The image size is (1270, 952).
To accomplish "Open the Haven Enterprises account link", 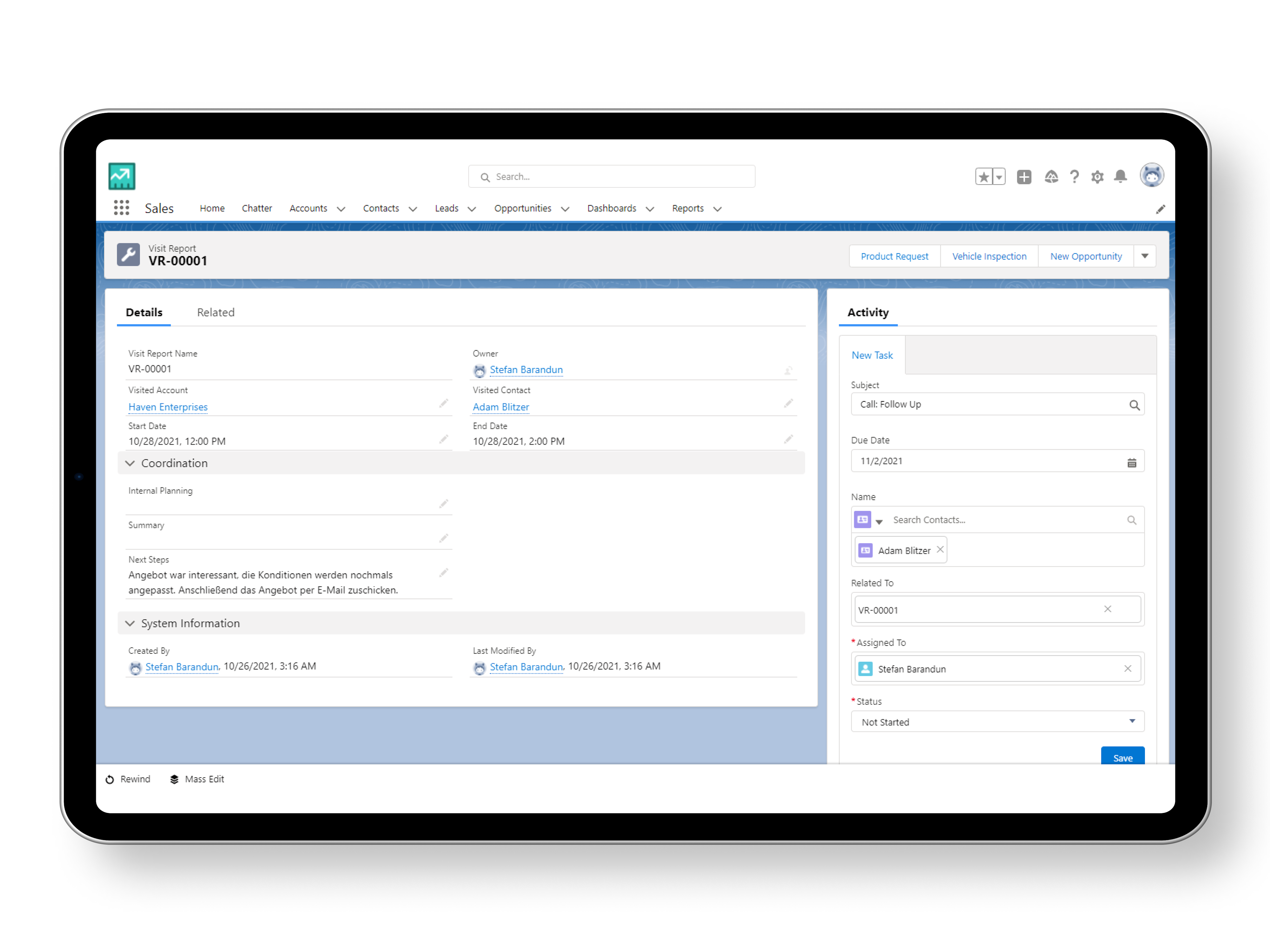I will coord(168,407).
